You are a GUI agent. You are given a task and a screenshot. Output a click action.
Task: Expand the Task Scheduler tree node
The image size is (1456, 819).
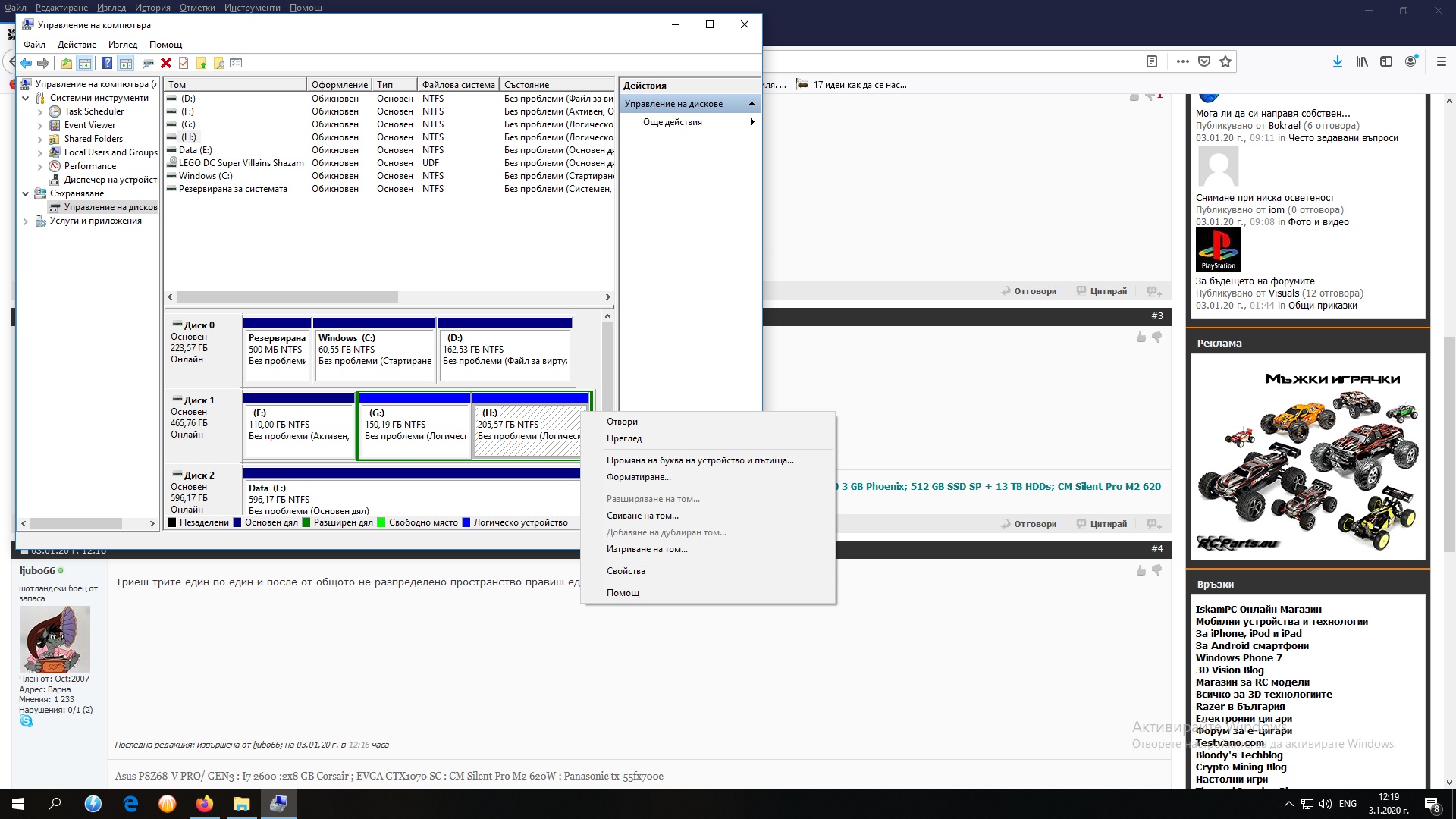(x=40, y=111)
